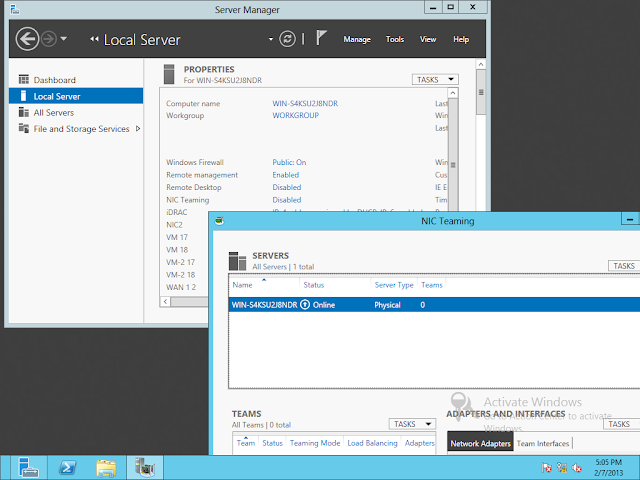Click the 'WAN 1 2' property label
This screenshot has height=480, width=640.
click(181, 287)
